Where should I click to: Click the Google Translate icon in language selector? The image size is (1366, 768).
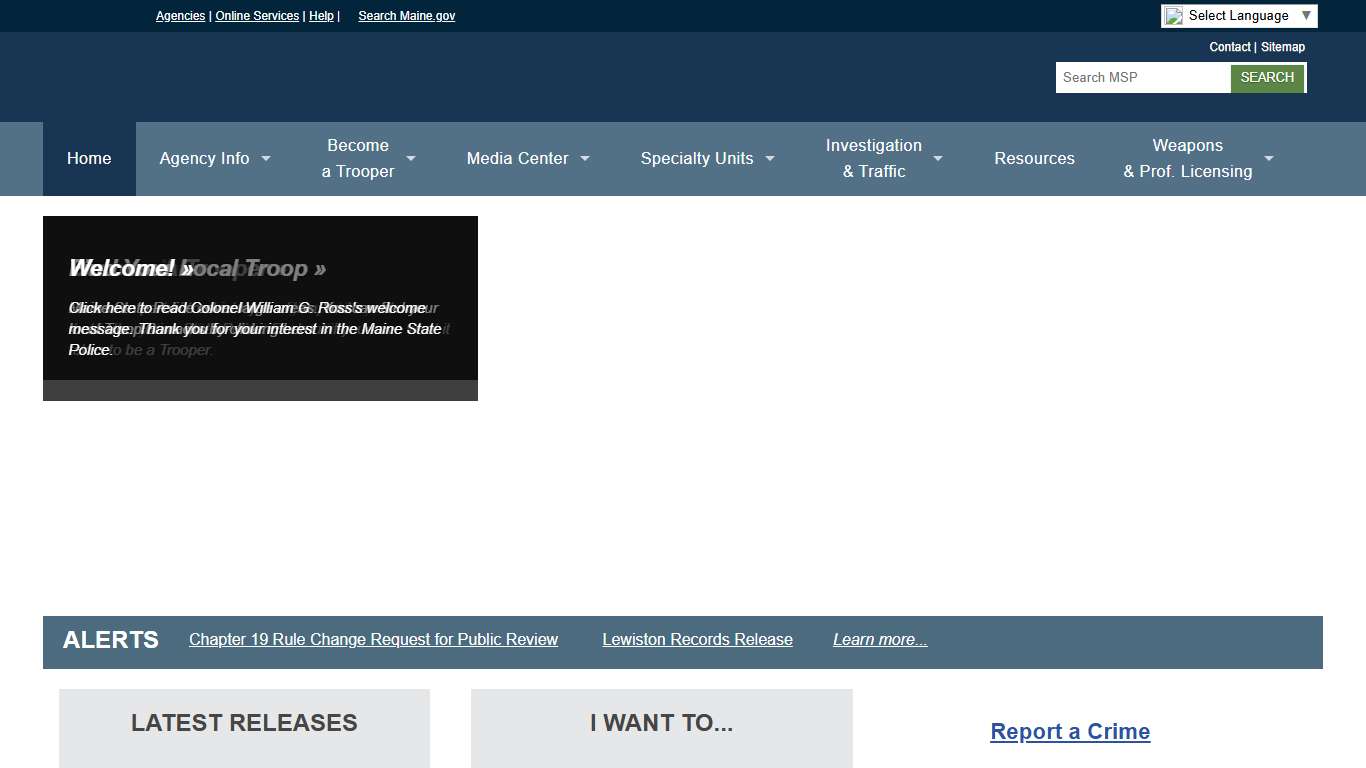click(1174, 16)
